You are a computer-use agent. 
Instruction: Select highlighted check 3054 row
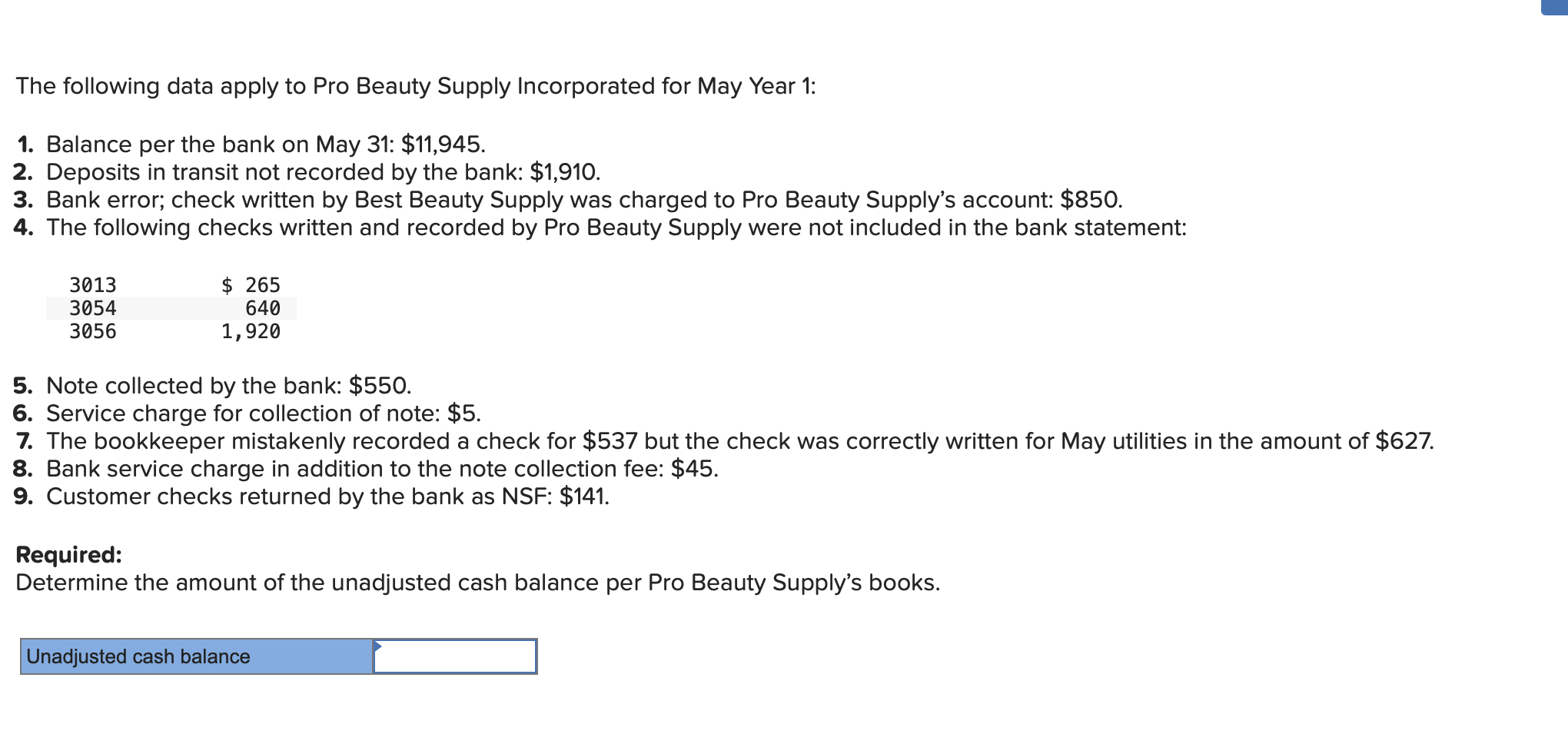tap(171, 308)
